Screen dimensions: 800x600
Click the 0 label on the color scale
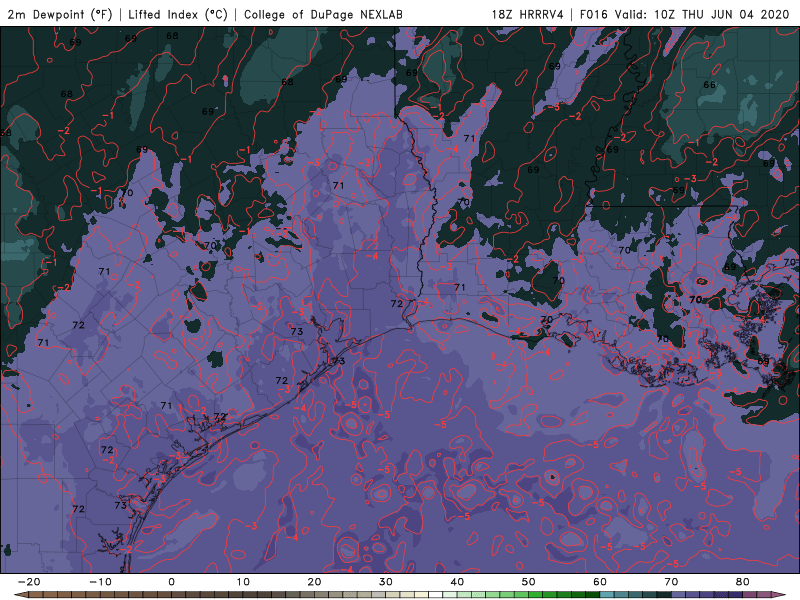171,582
